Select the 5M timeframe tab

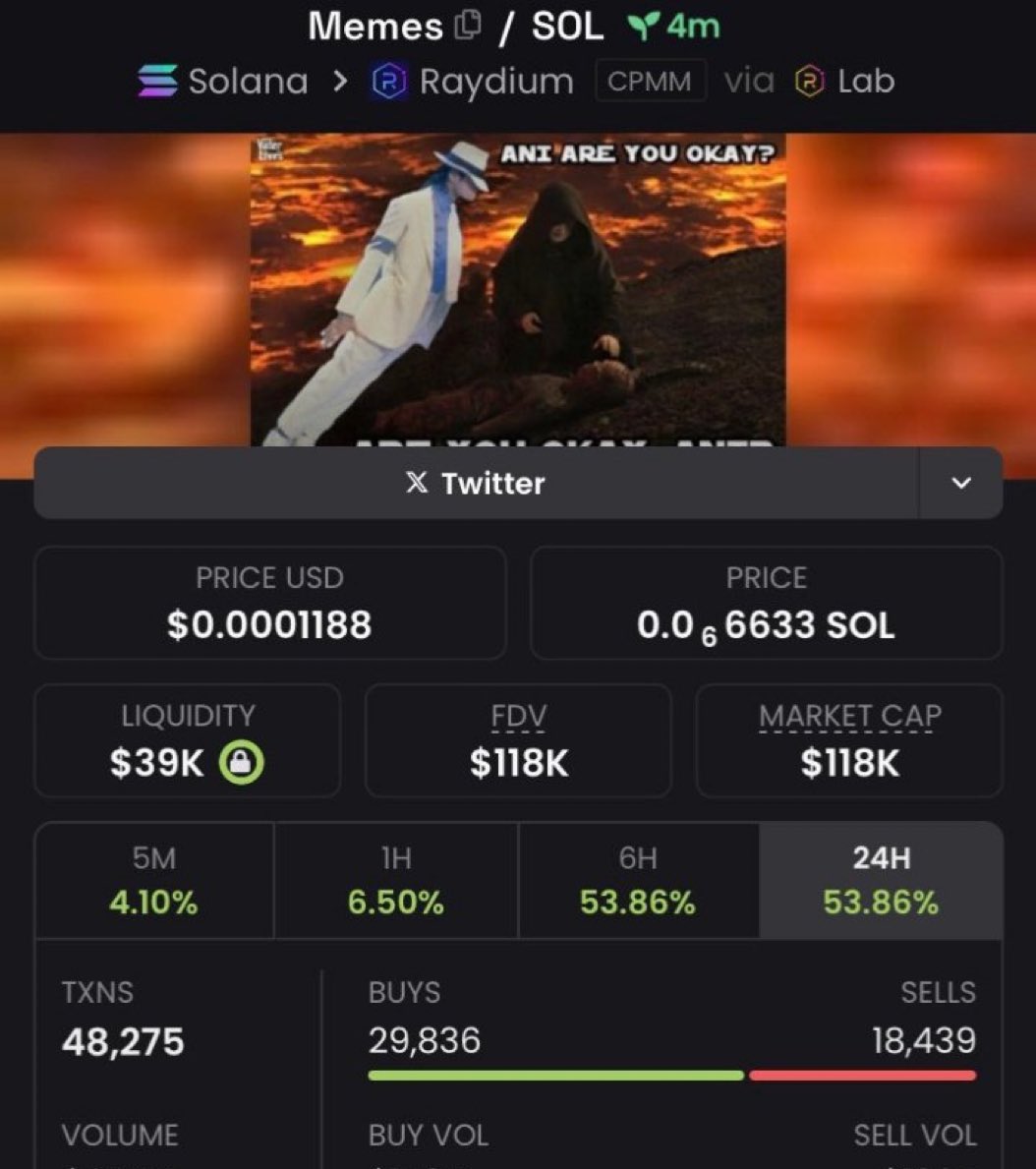(x=154, y=881)
